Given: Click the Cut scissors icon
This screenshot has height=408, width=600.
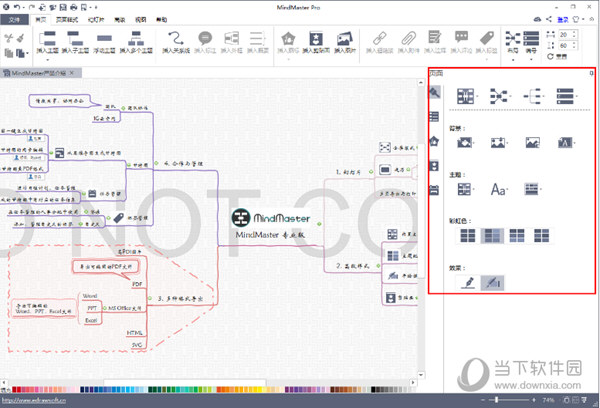Looking at the screenshot, I should tap(8, 38).
